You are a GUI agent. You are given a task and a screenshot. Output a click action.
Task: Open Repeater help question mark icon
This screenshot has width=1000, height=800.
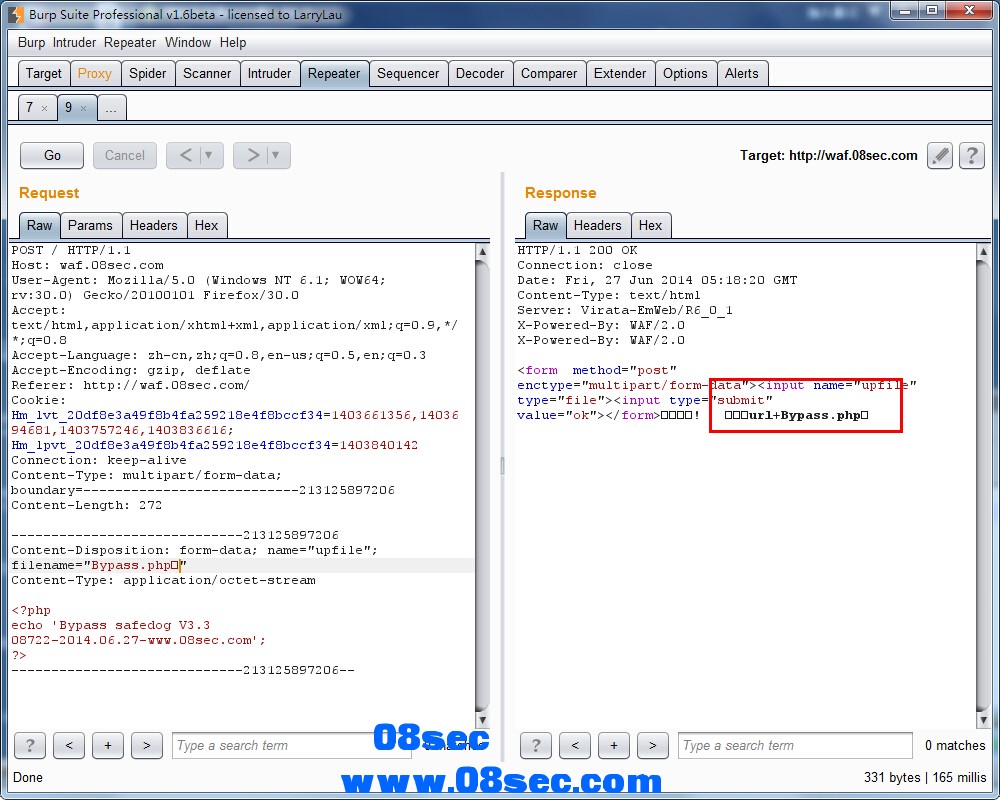click(x=972, y=155)
